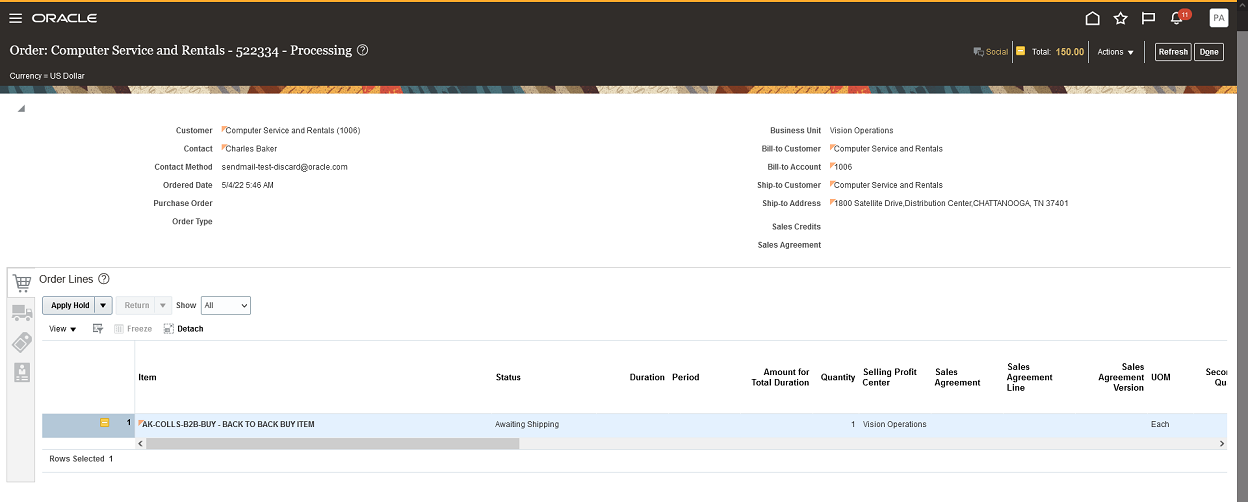Click the Freeze column button
Screen dimensions: 1248x502
(133, 328)
